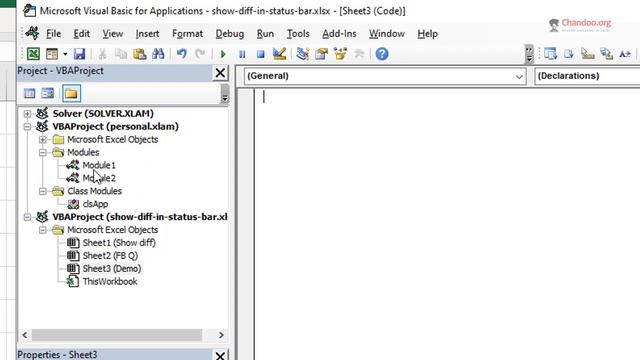This screenshot has width=640, height=360.
Task: Open the Edit menu
Action: [82, 34]
